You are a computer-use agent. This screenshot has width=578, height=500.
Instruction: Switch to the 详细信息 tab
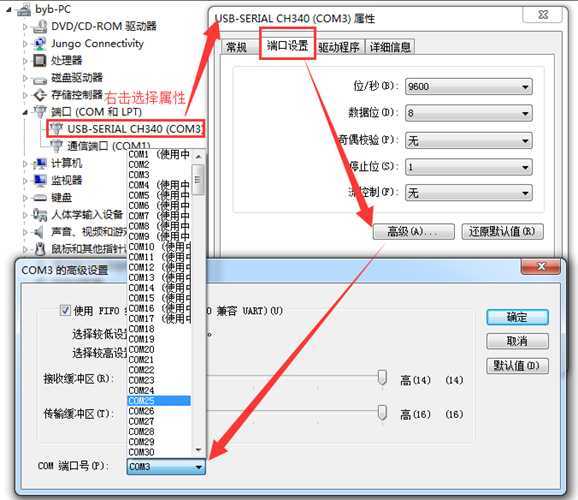390,48
